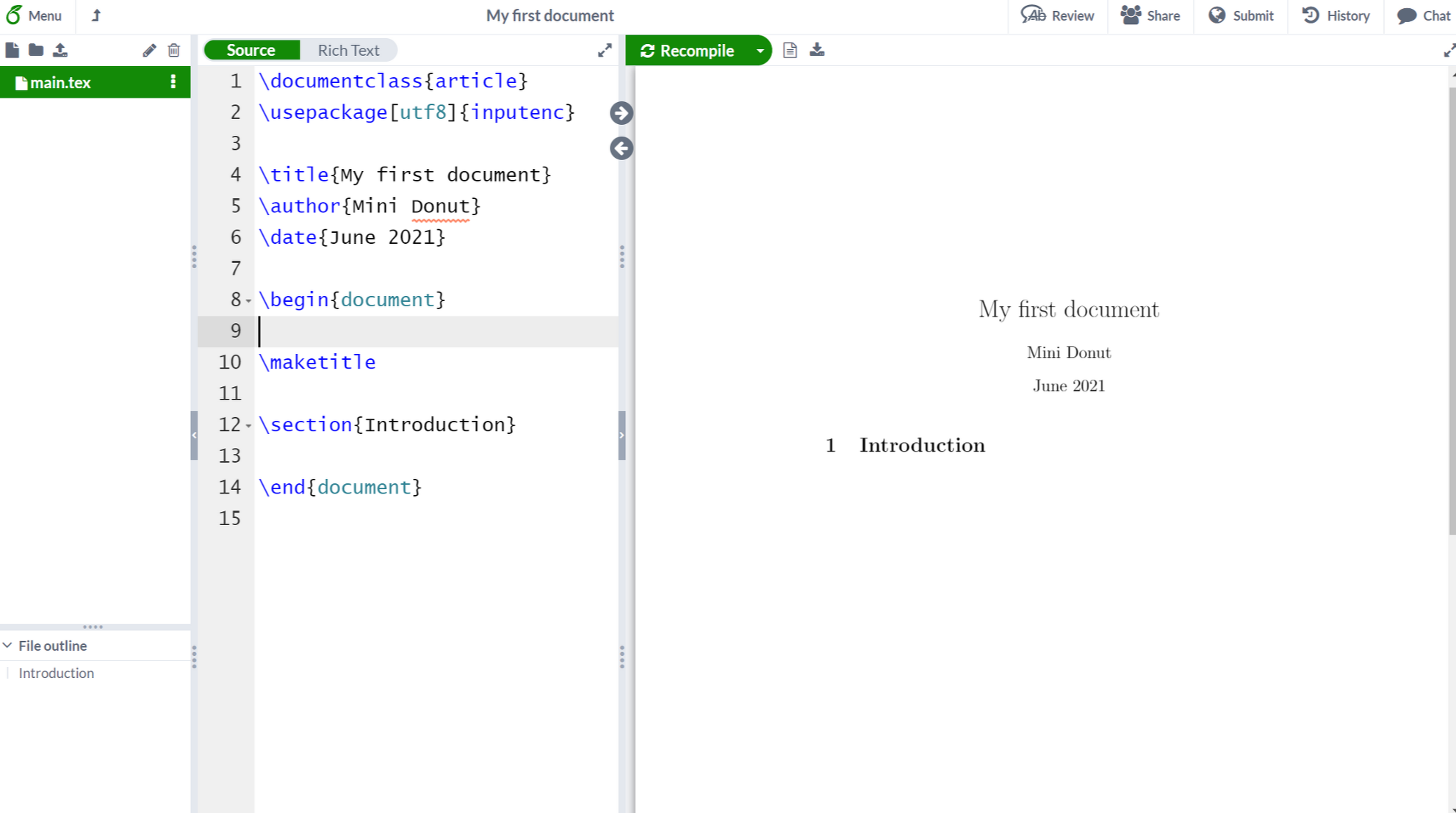Click the go to code location arrow
The width and height of the screenshot is (1456, 813).
click(x=621, y=148)
